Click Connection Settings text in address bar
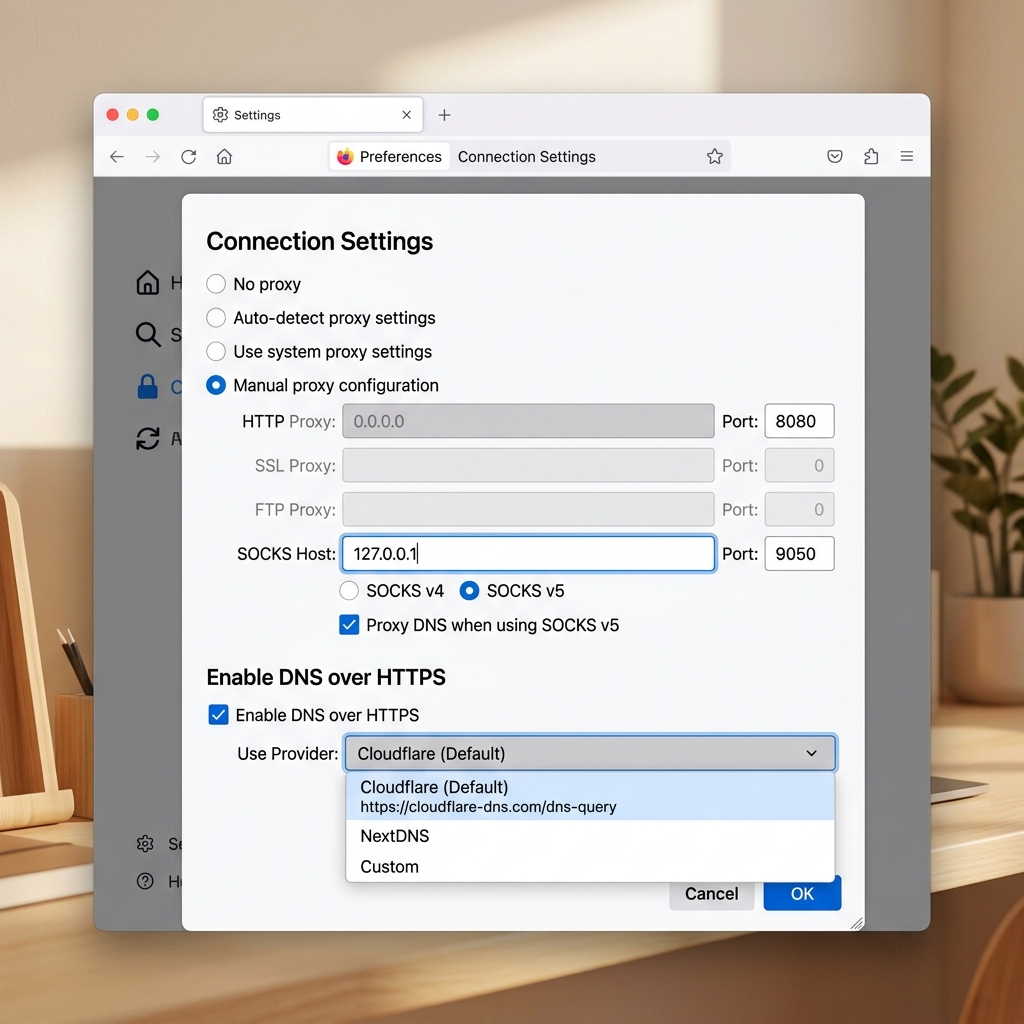The height and width of the screenshot is (1024, 1024). [x=526, y=157]
